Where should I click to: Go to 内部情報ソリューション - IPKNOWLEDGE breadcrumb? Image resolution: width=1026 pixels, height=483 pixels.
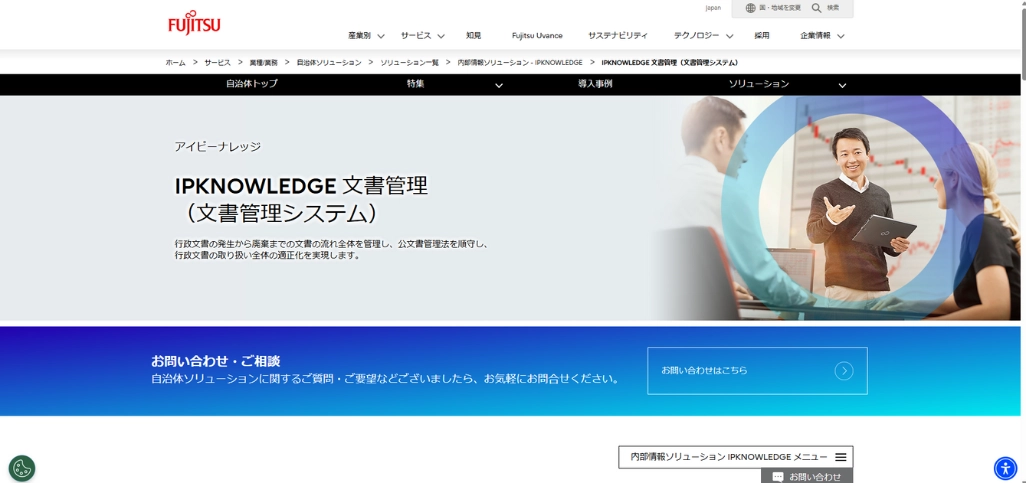click(520, 63)
